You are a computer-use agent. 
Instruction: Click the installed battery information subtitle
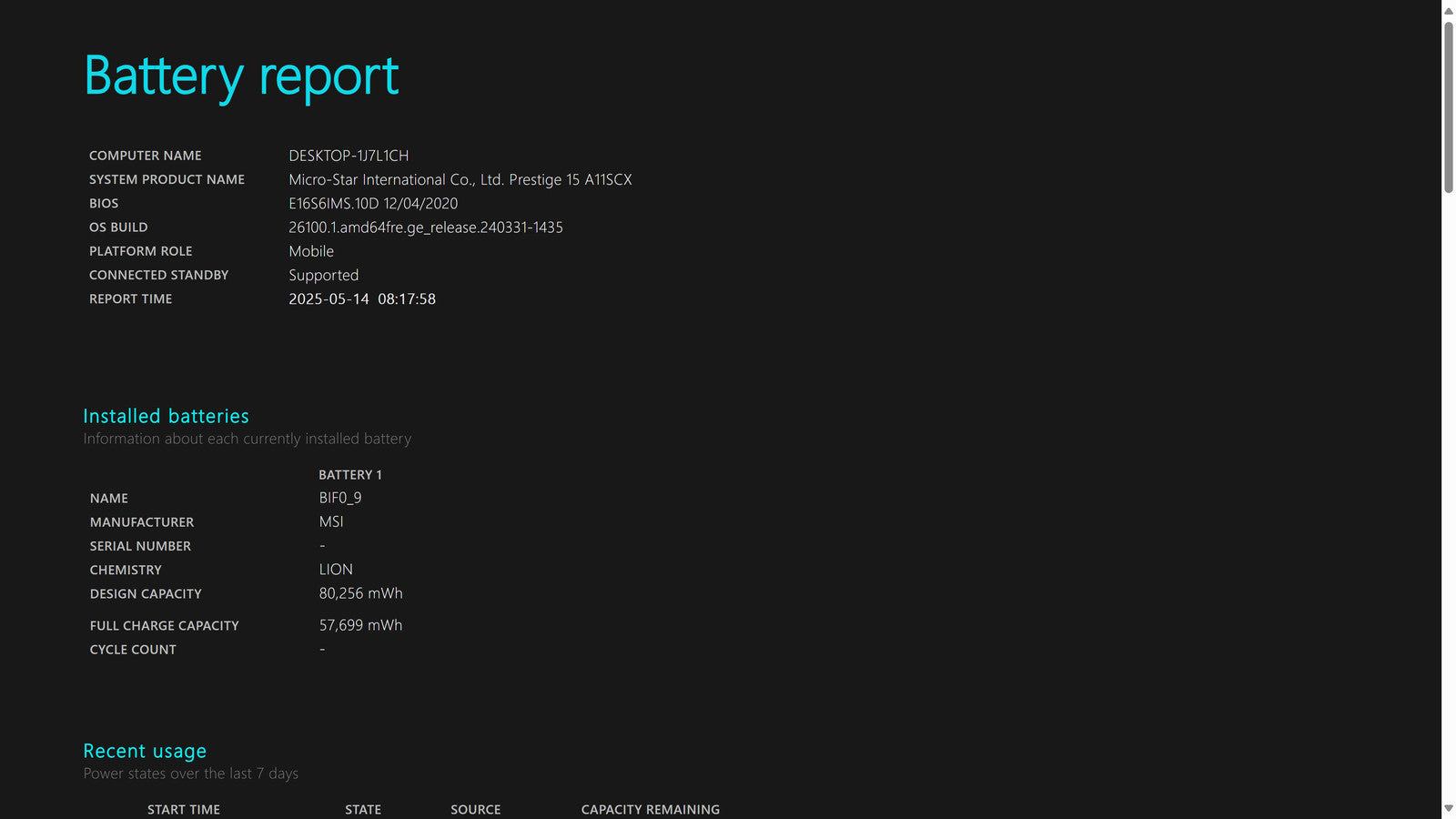248,439
